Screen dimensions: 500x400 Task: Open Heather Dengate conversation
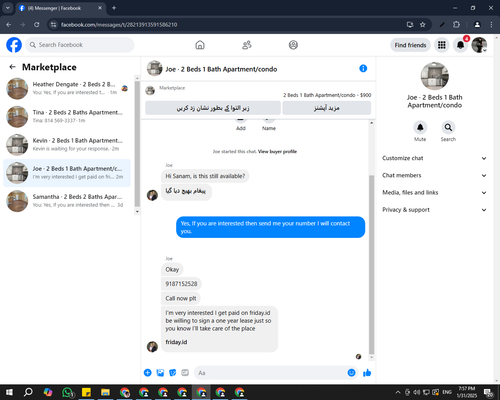(x=67, y=89)
